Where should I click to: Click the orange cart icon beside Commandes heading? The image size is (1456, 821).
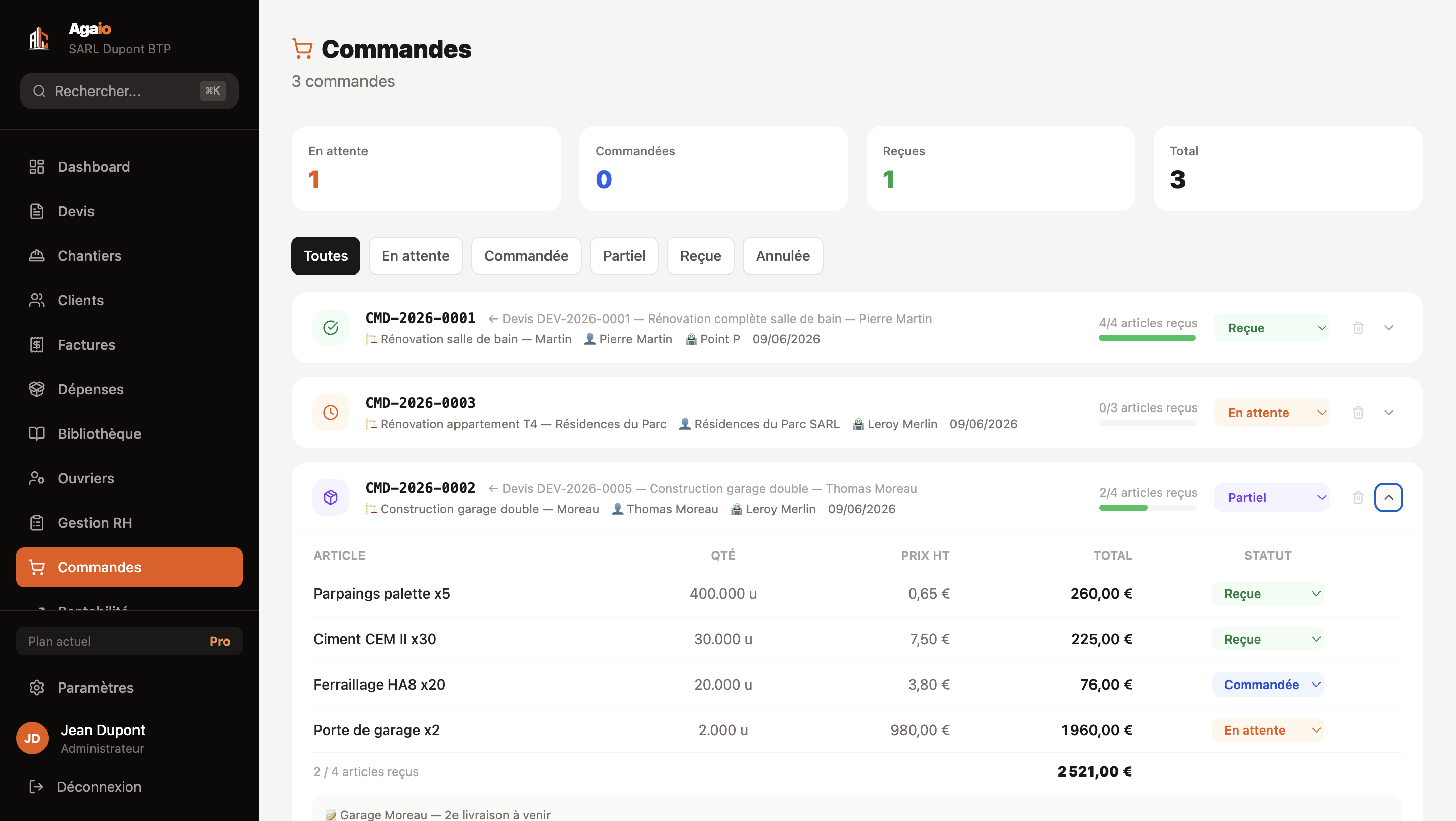302,49
